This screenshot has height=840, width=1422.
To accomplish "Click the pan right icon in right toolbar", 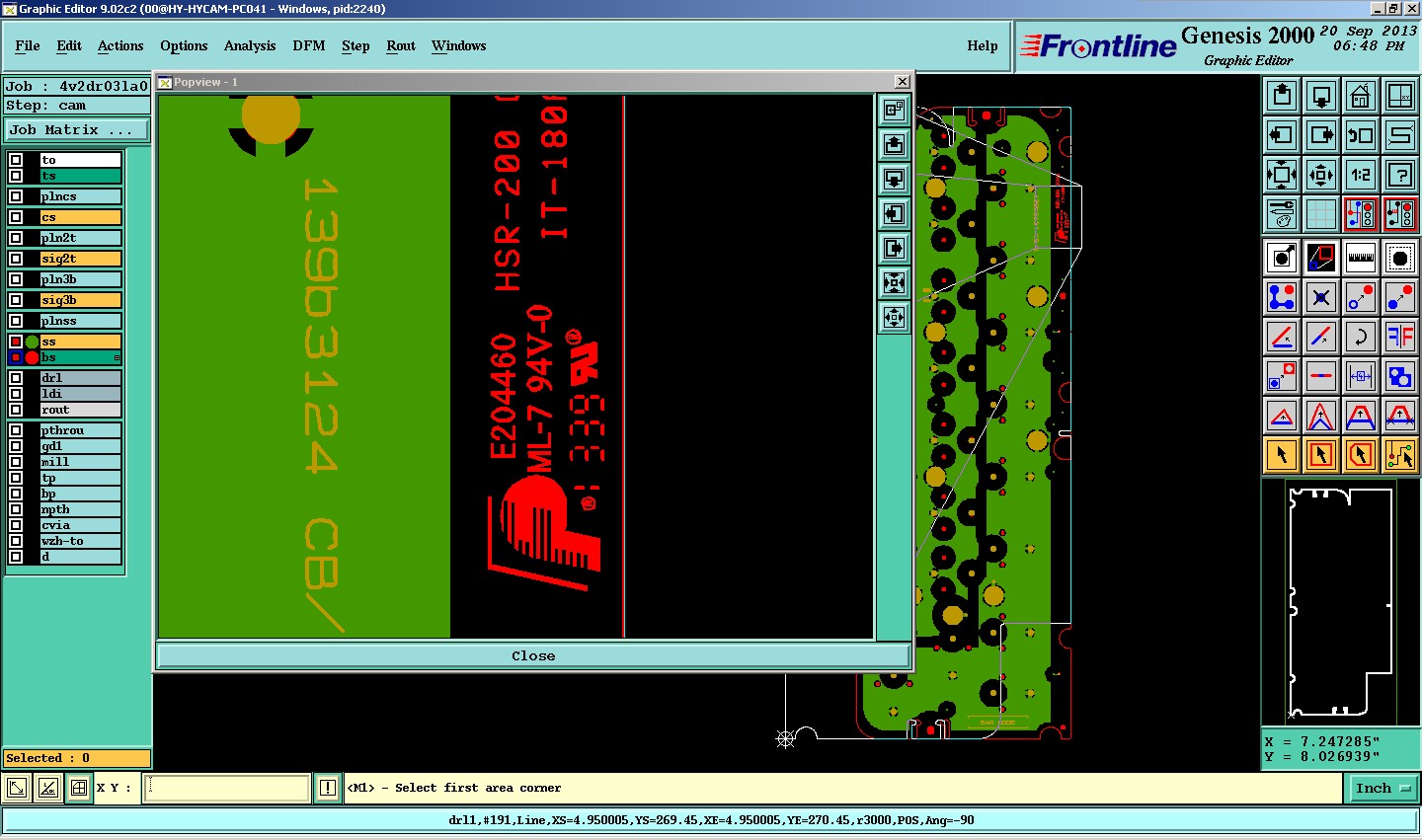I will (x=1321, y=135).
